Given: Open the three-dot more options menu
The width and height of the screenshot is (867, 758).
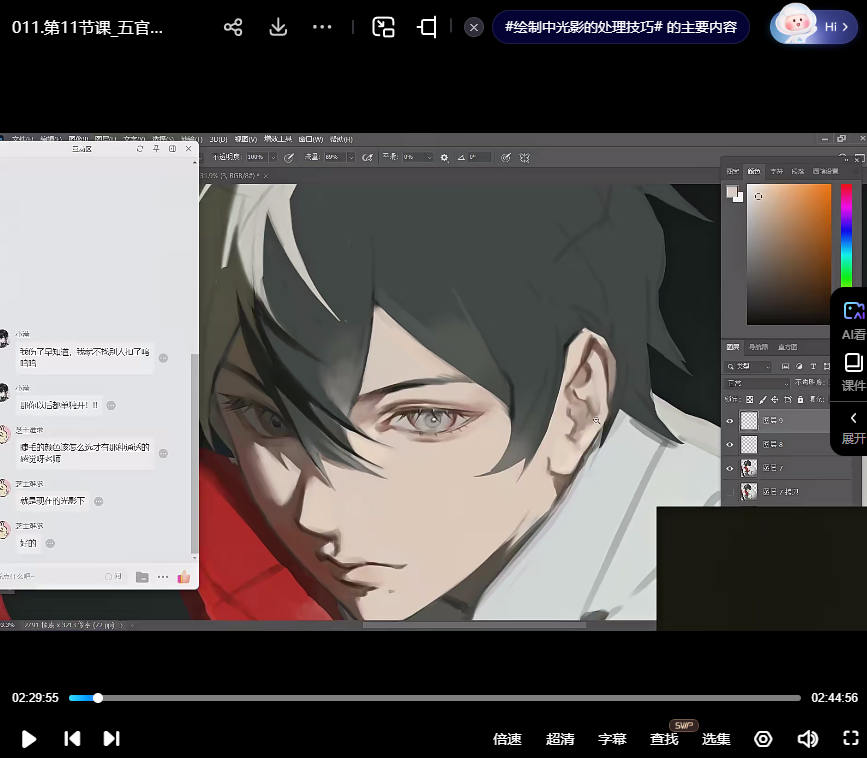Looking at the screenshot, I should point(322,27).
